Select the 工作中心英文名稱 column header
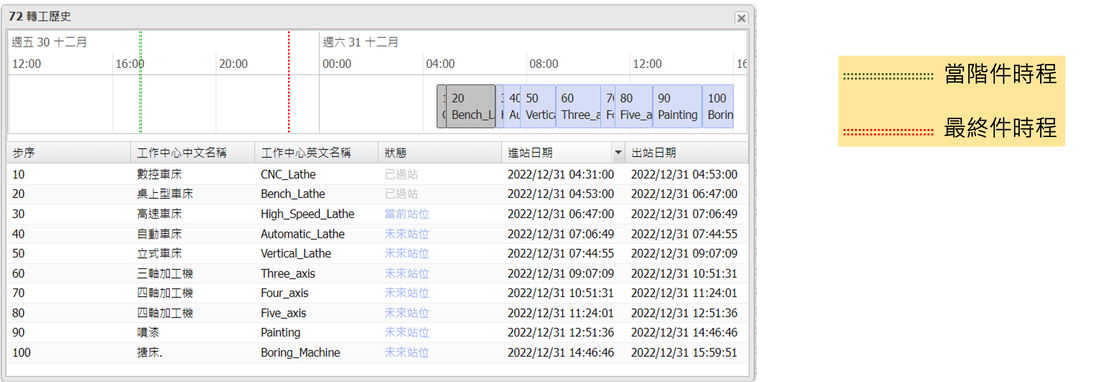 [x=317, y=153]
